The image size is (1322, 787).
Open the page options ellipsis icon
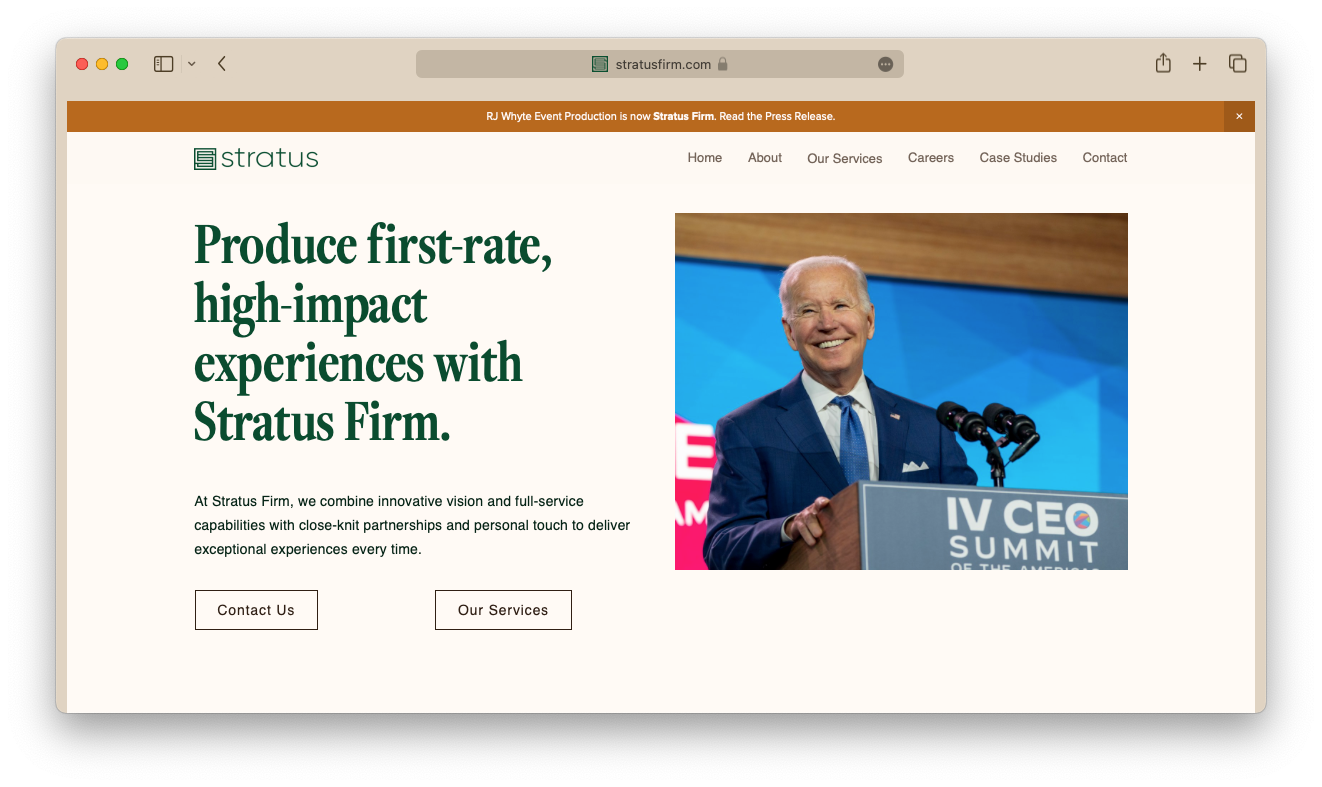[x=885, y=64]
